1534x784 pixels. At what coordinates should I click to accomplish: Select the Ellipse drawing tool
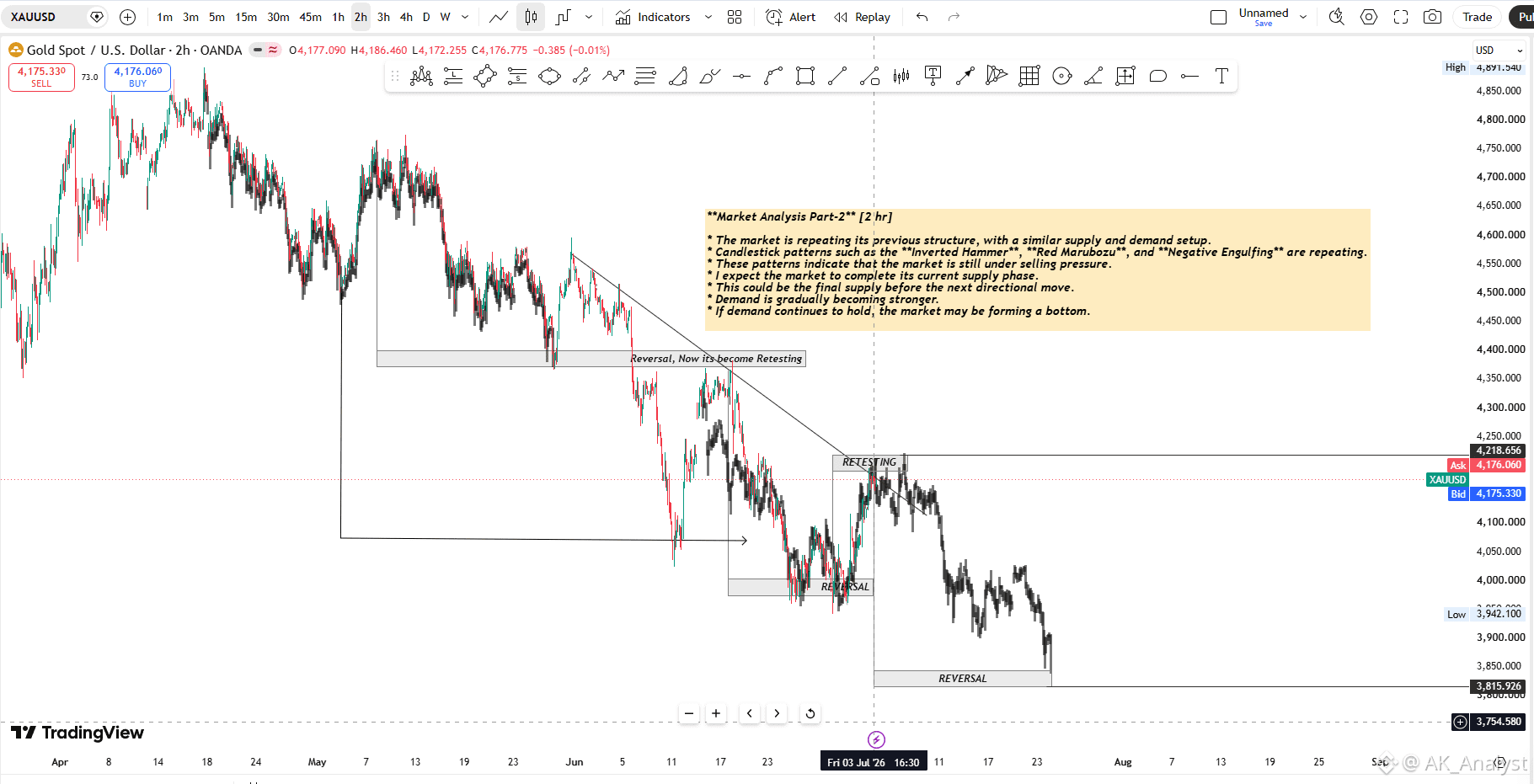tap(549, 77)
